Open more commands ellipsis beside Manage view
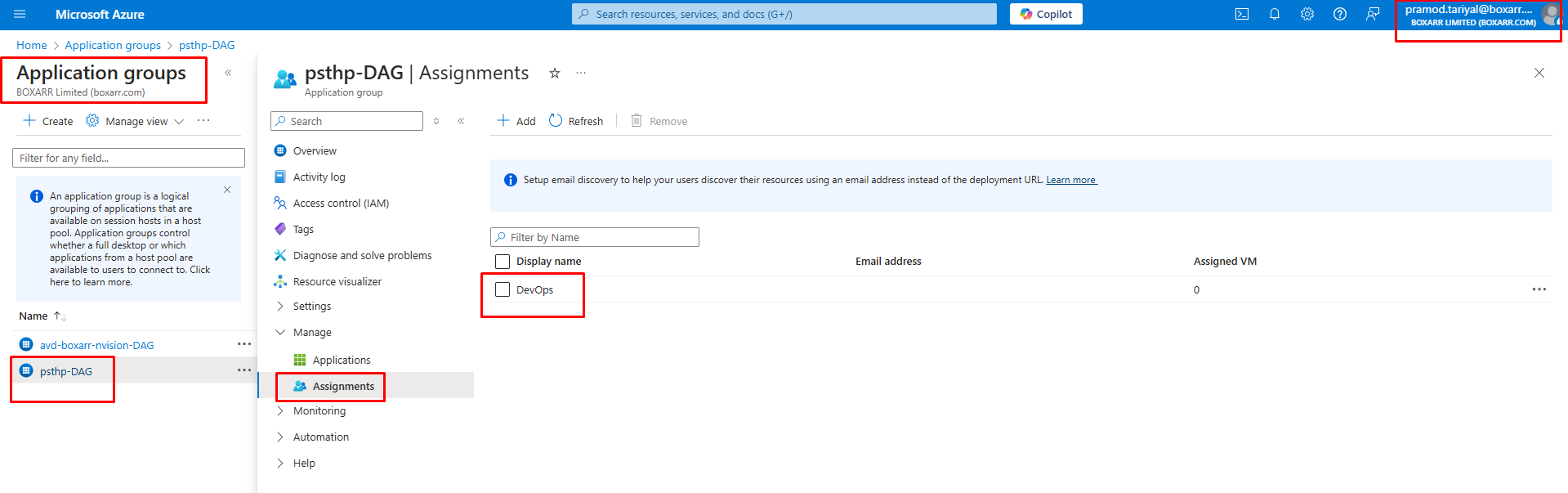The width and height of the screenshot is (1568, 493). click(203, 121)
